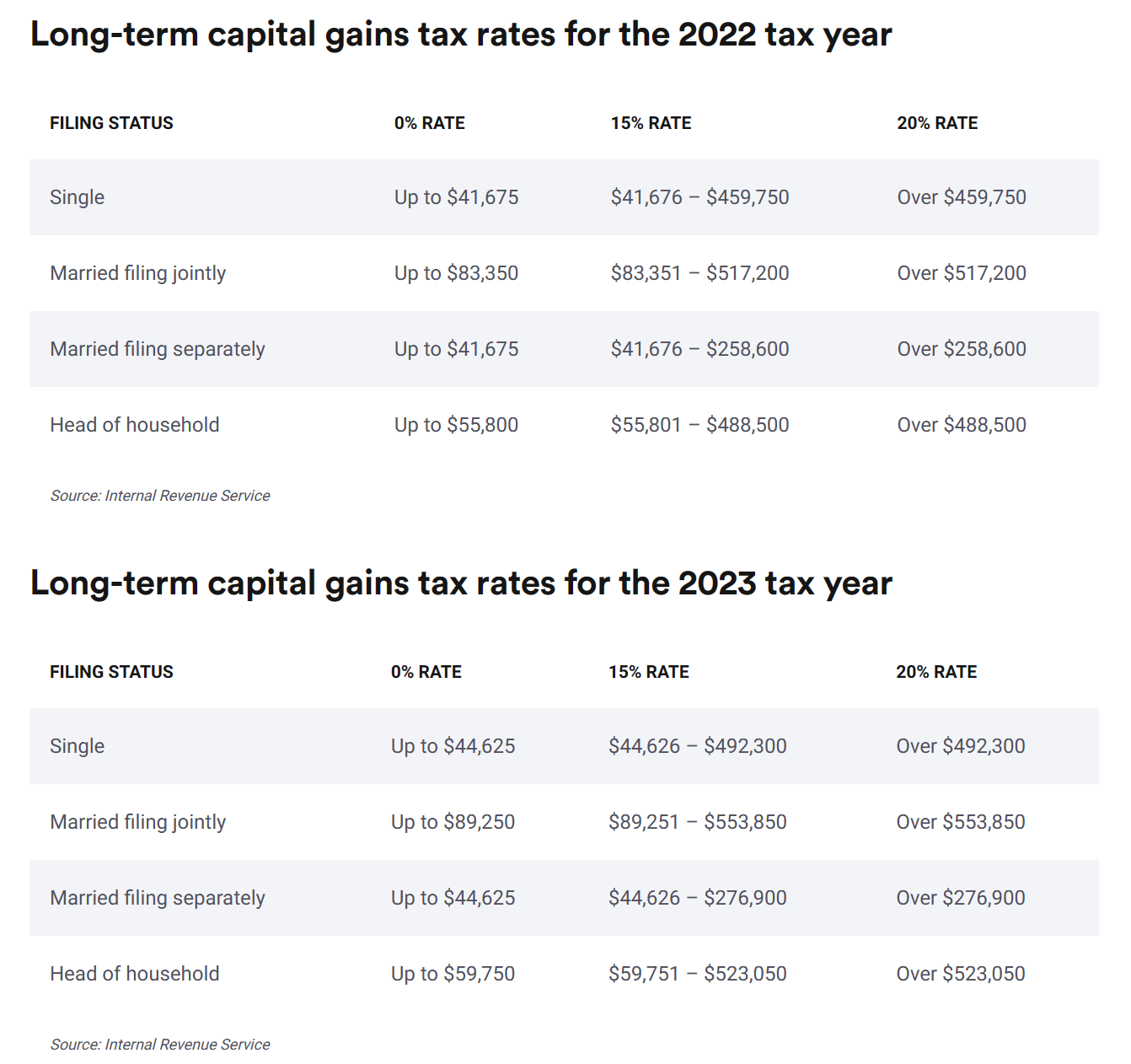Select the 15% RATE header in 2022 table
Screen dimensions: 1131x1064
click(x=651, y=123)
